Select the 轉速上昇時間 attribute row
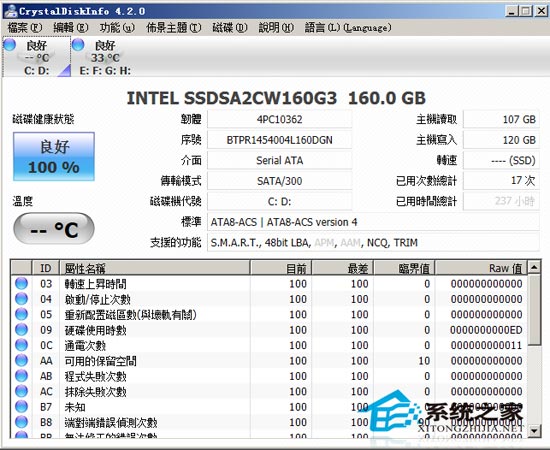550x450 pixels. click(x=269, y=283)
